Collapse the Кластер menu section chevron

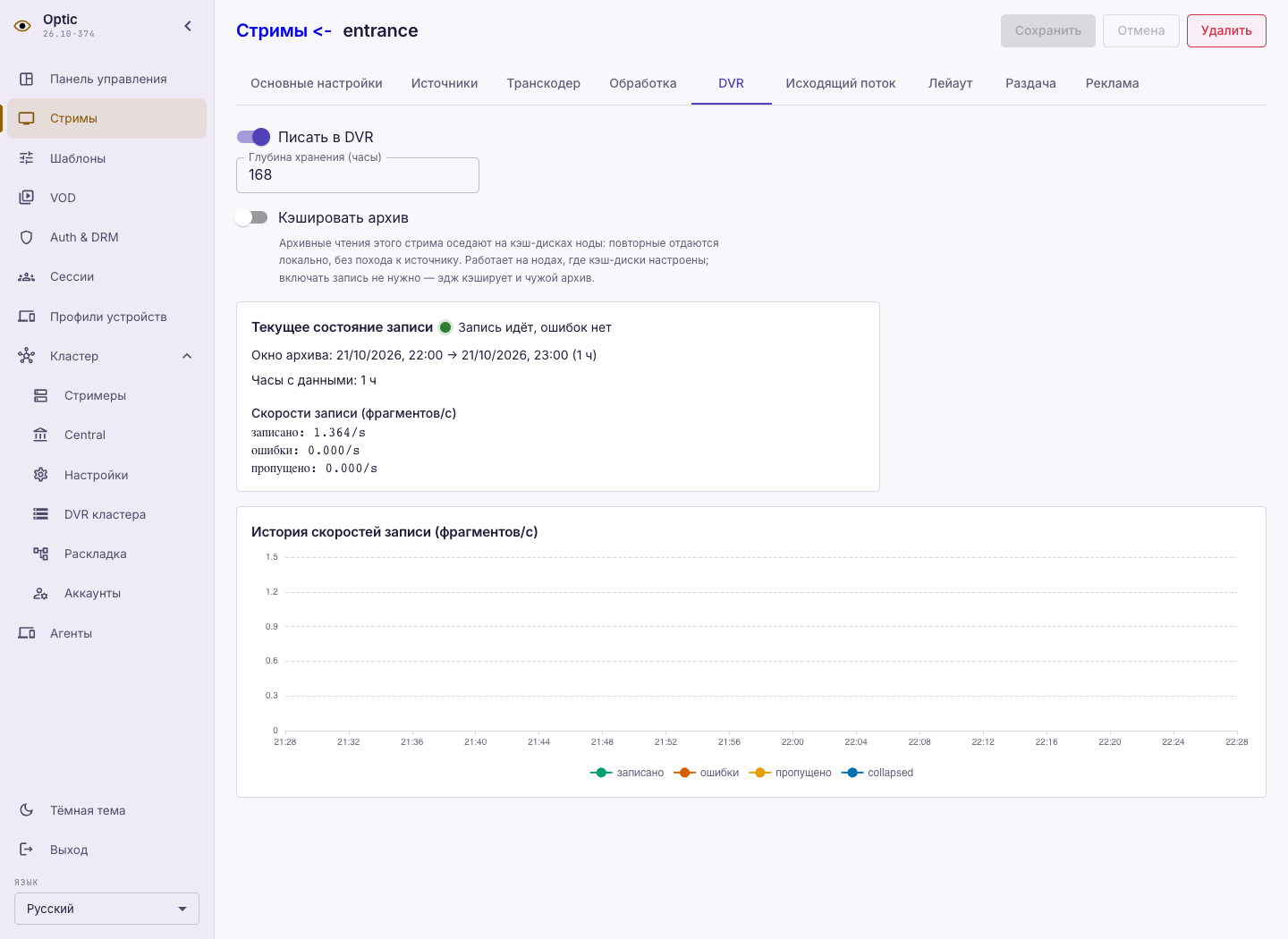click(187, 356)
